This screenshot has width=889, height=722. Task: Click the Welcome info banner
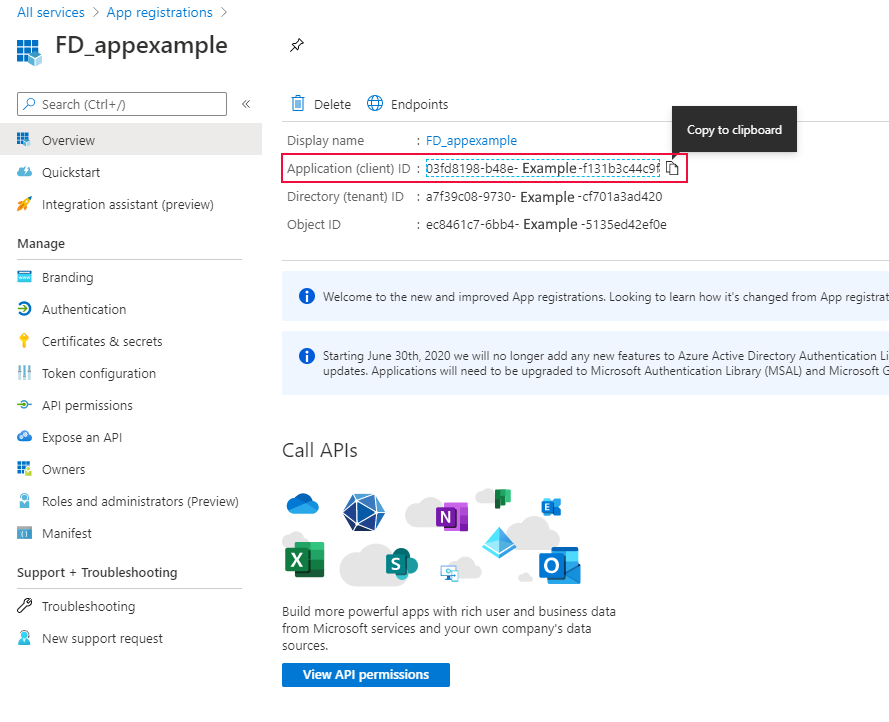point(585,296)
